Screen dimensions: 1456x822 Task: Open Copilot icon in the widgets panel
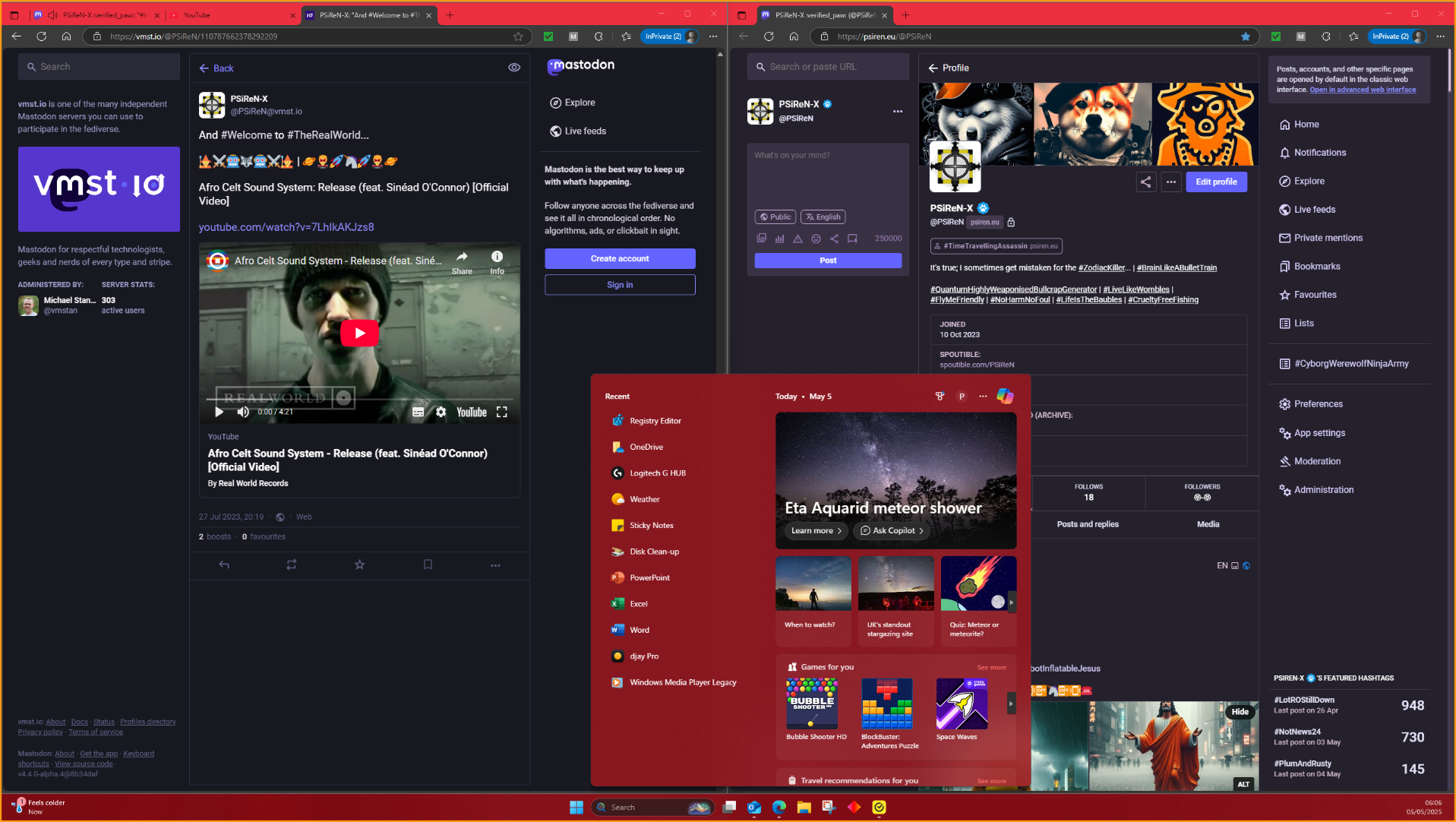click(1005, 396)
